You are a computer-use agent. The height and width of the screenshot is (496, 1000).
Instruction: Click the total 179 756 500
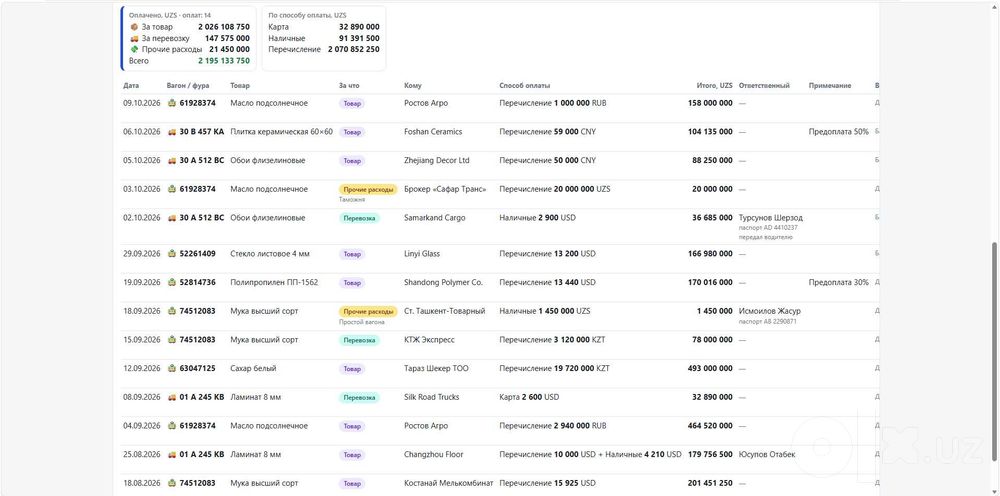(710, 455)
